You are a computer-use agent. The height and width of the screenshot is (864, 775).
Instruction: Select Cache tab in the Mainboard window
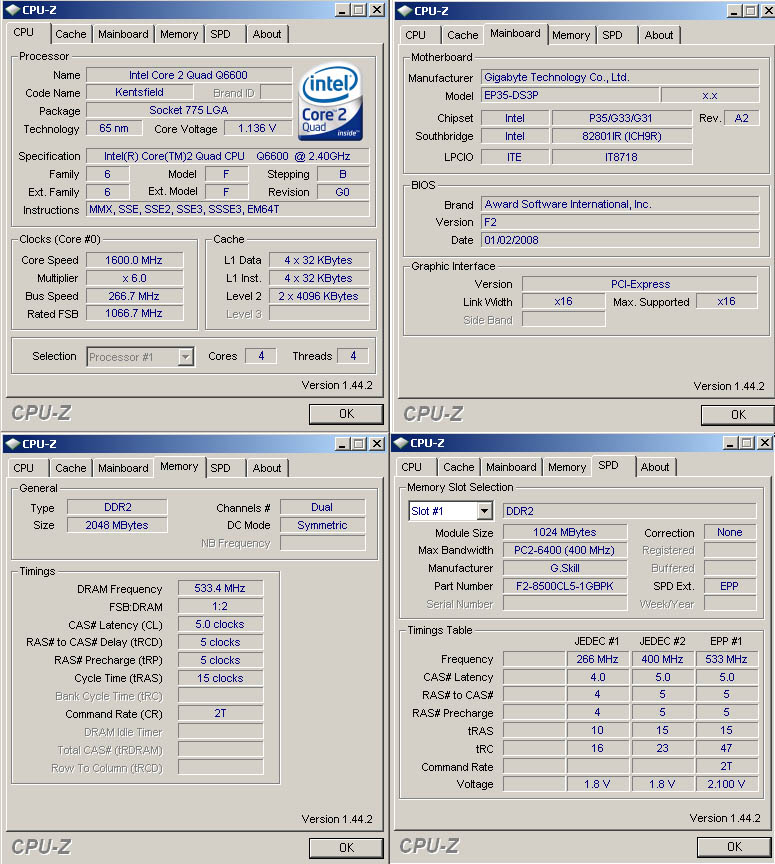click(x=462, y=35)
